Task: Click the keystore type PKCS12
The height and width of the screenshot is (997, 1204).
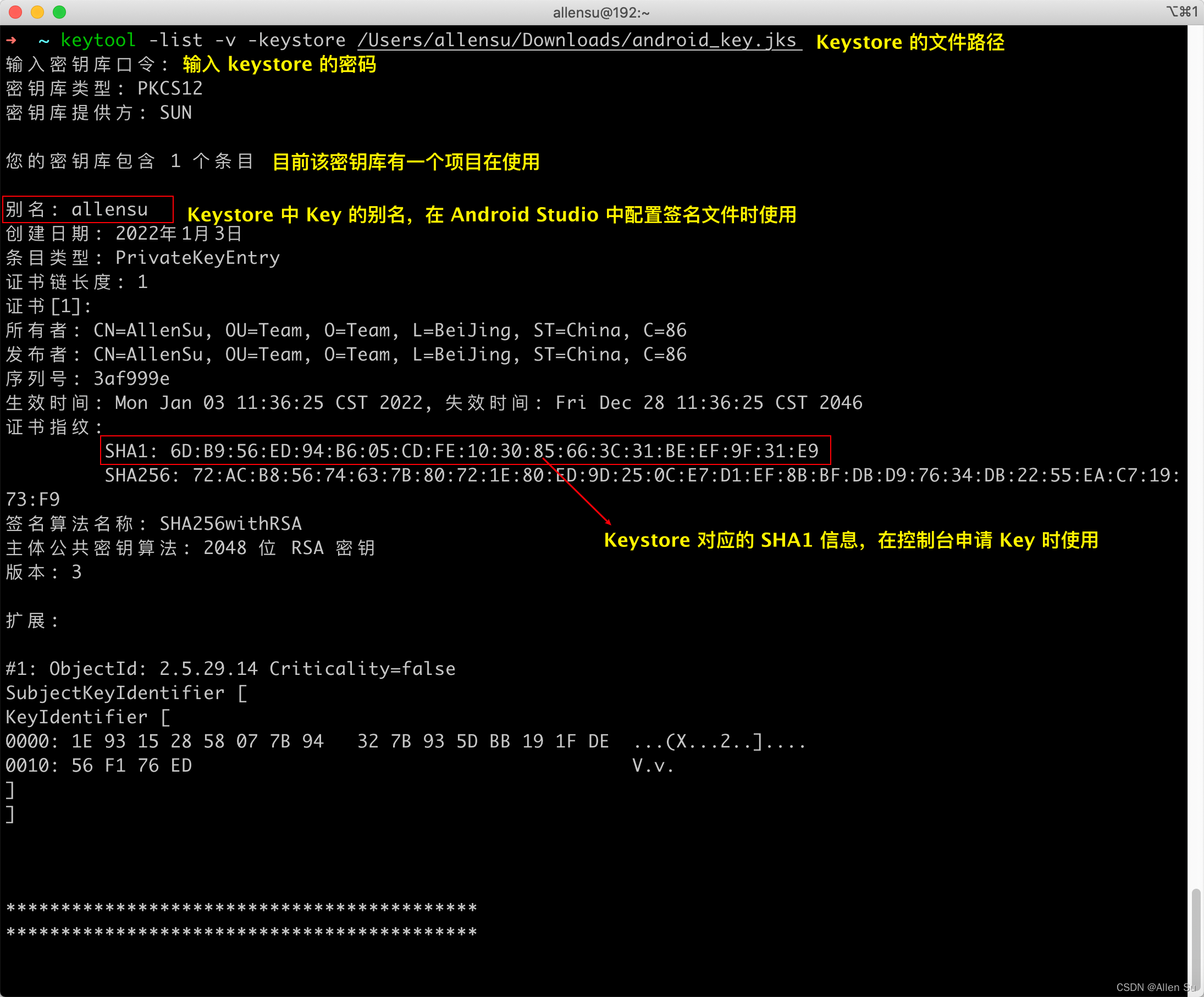Action: (x=170, y=89)
